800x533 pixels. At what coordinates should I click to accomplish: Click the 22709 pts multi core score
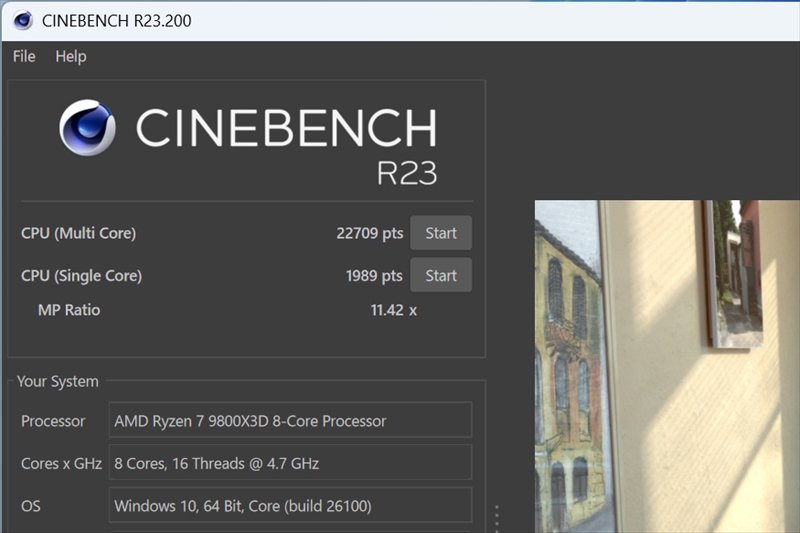click(369, 233)
